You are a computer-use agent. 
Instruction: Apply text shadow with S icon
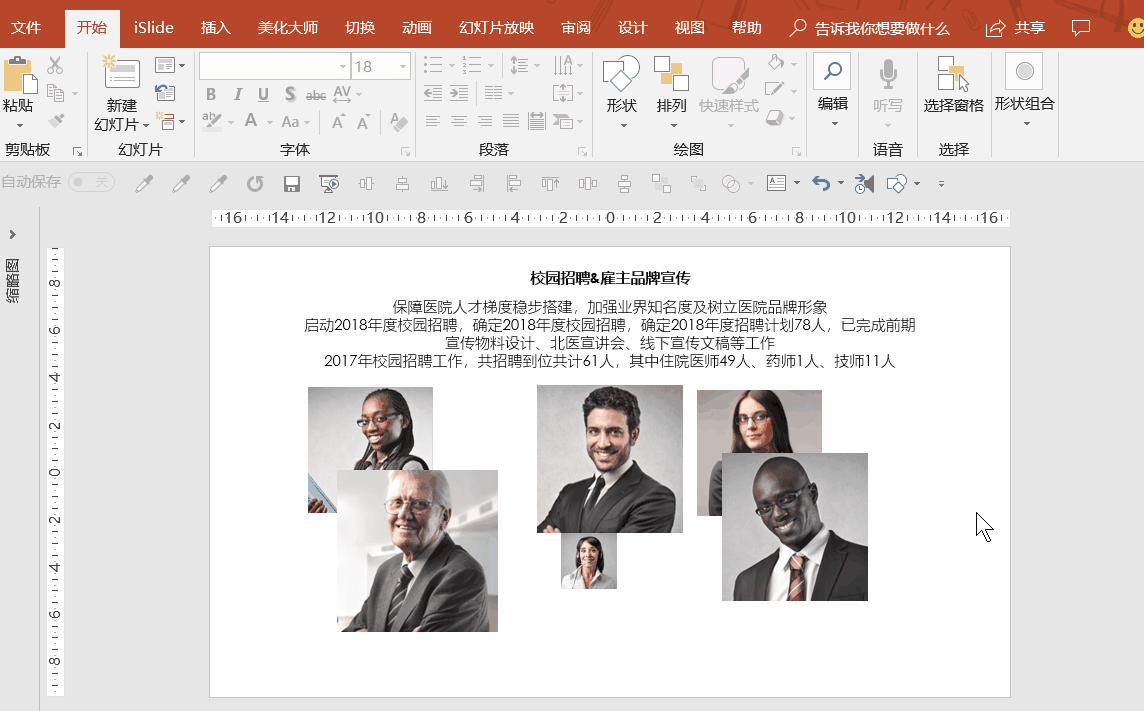coord(290,94)
